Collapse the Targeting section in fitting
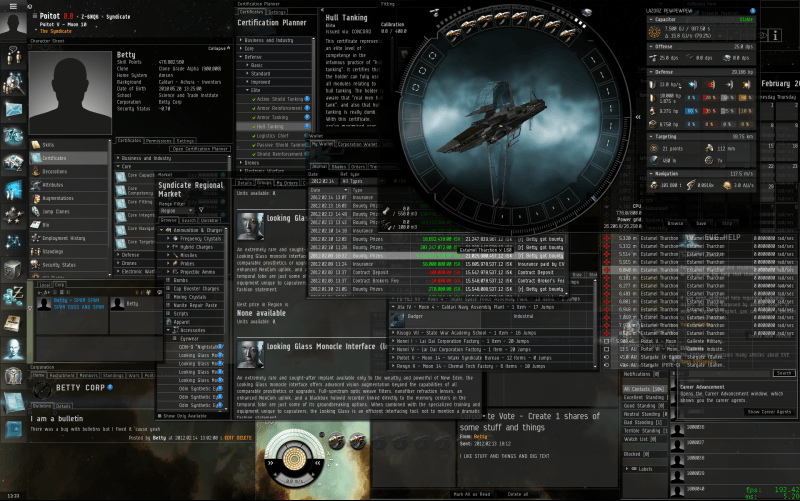 click(x=651, y=137)
